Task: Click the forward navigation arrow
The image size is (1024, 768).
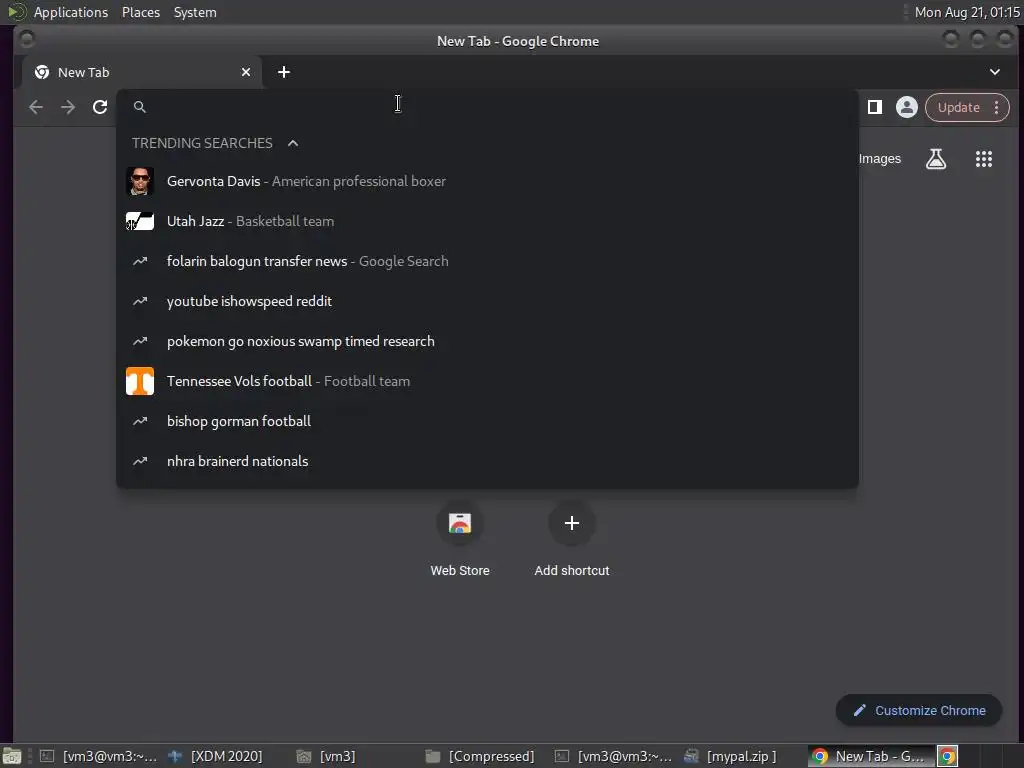Action: (68, 107)
